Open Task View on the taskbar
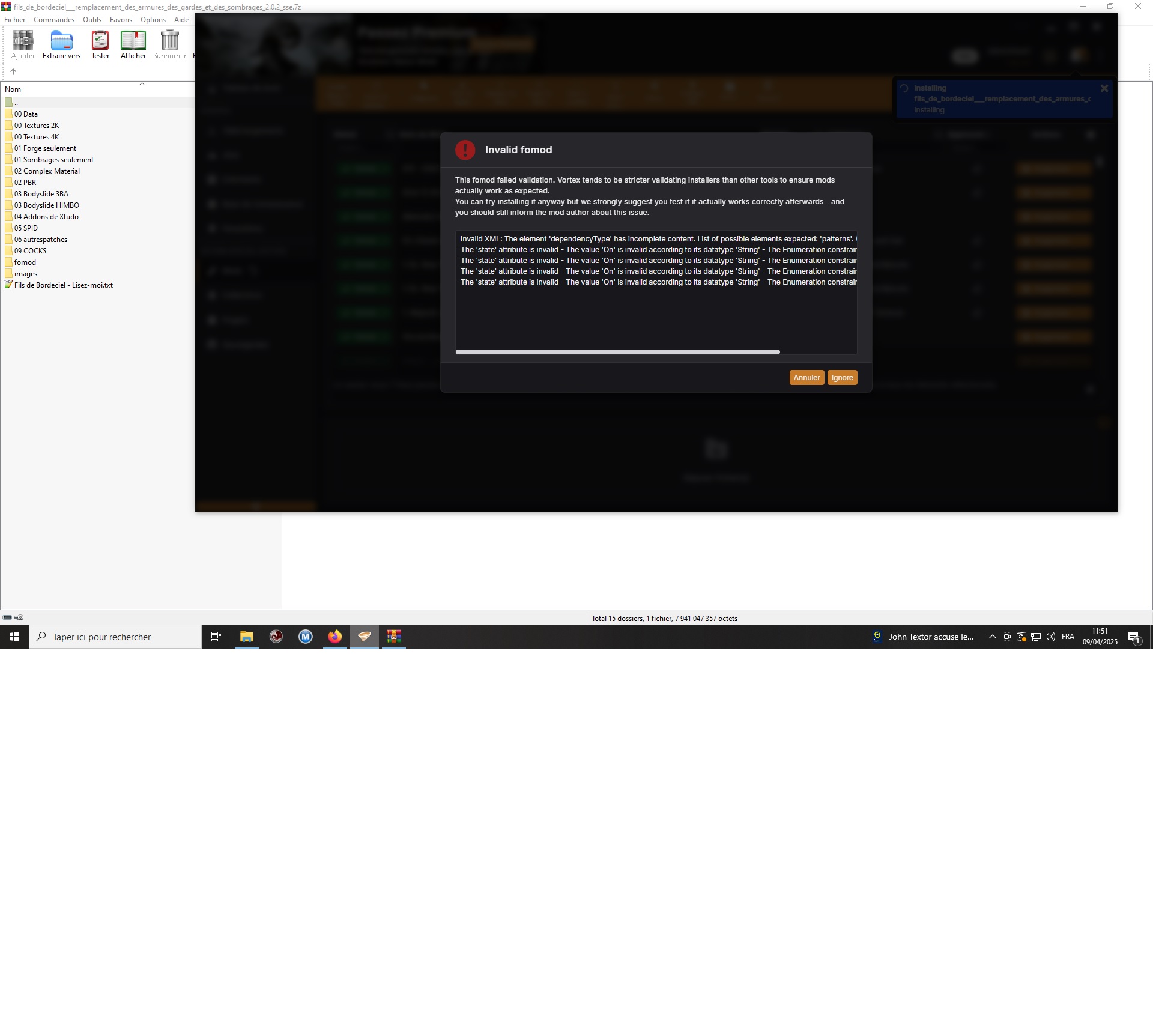This screenshot has height=1036, width=1153. point(216,637)
